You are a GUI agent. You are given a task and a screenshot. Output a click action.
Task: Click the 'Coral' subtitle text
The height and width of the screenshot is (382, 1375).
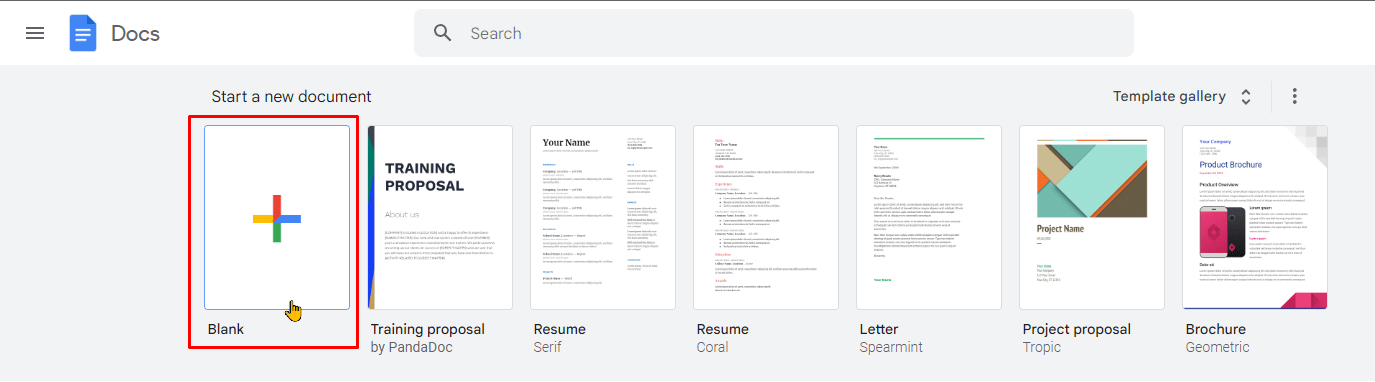point(713,347)
